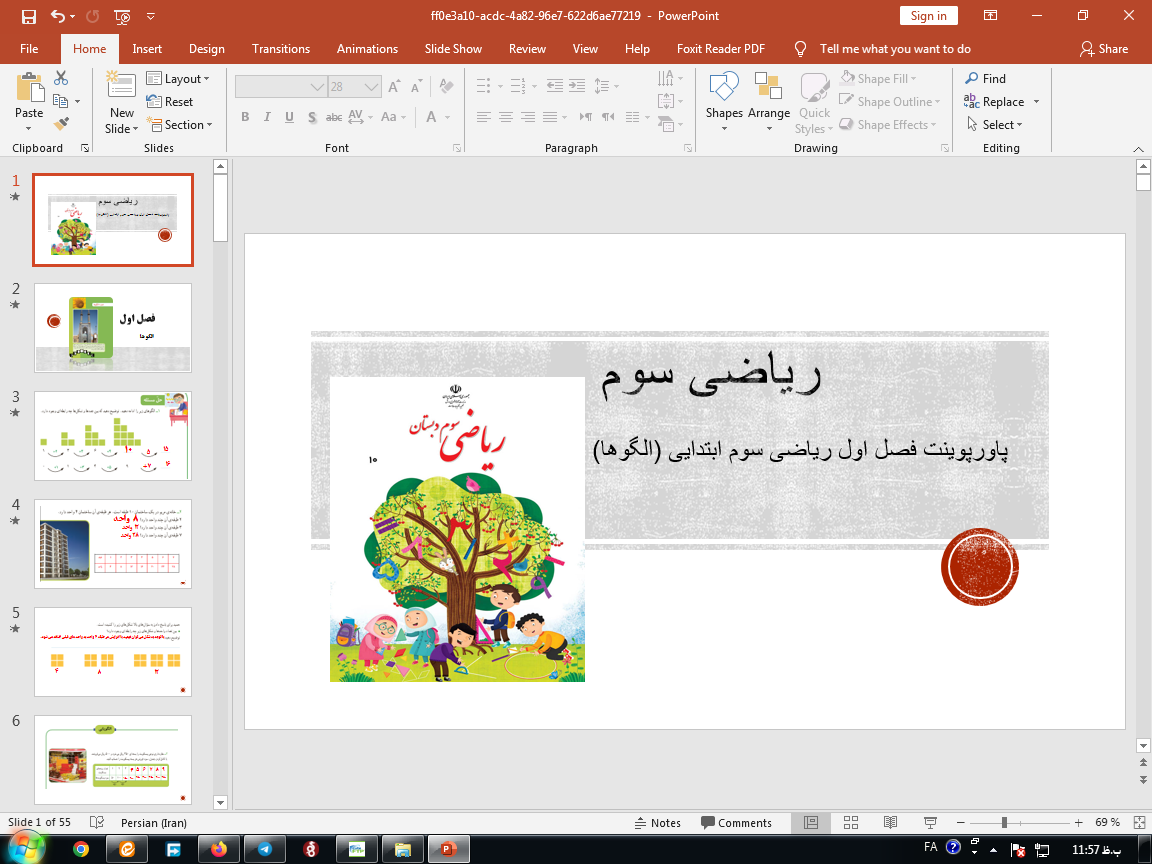Image resolution: width=1152 pixels, height=864 pixels.
Task: Click the Sign in button
Action: click(x=928, y=15)
